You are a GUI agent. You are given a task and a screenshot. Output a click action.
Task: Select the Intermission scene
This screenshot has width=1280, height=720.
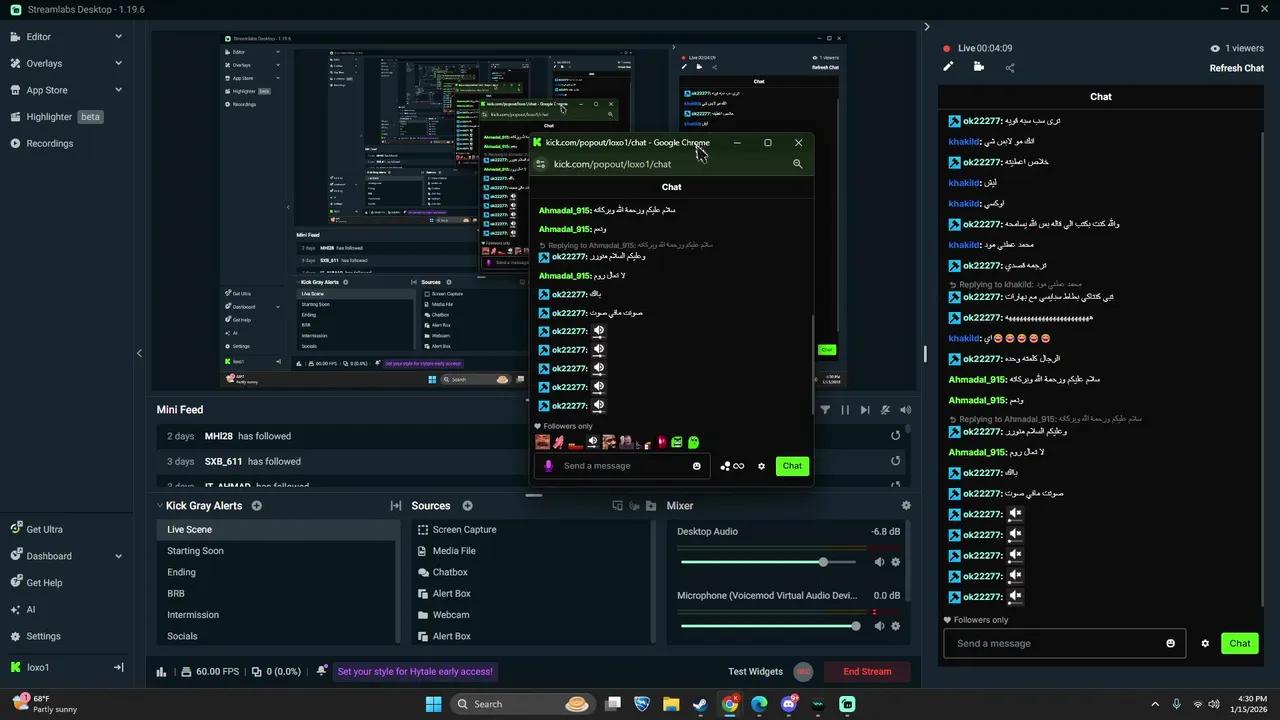coord(277,615)
